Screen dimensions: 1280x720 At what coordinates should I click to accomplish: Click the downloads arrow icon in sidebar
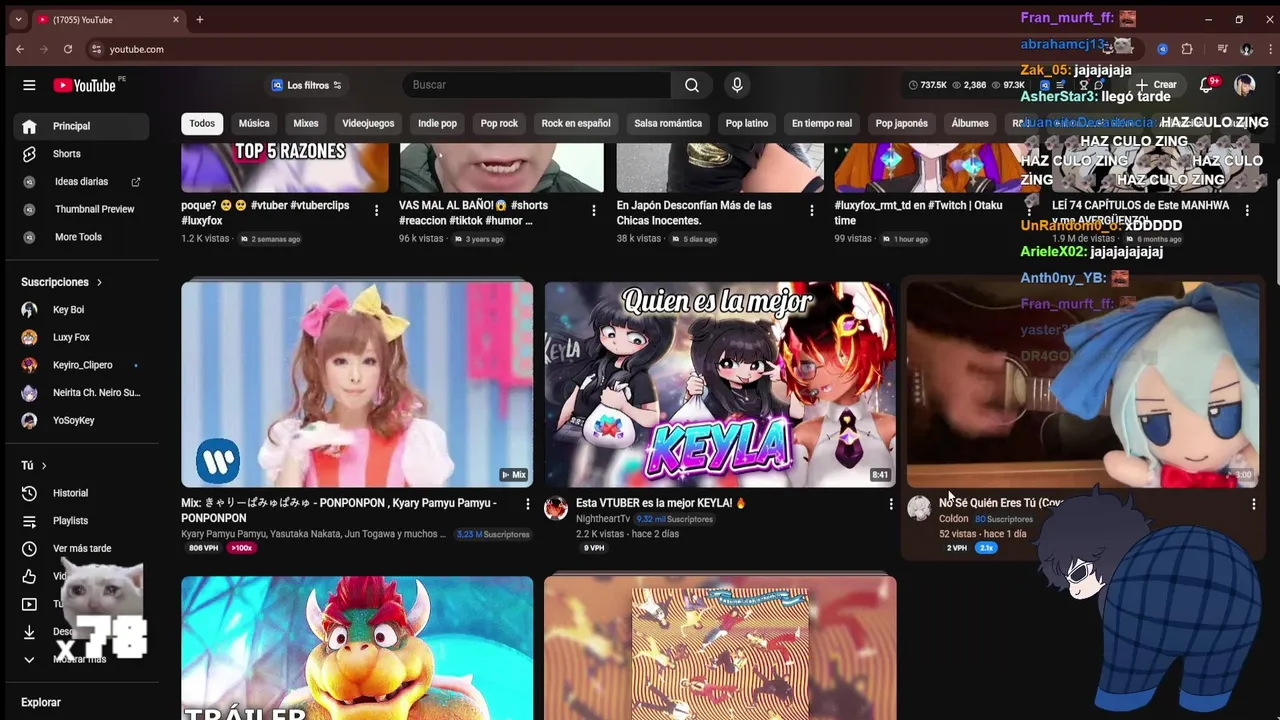pos(29,631)
